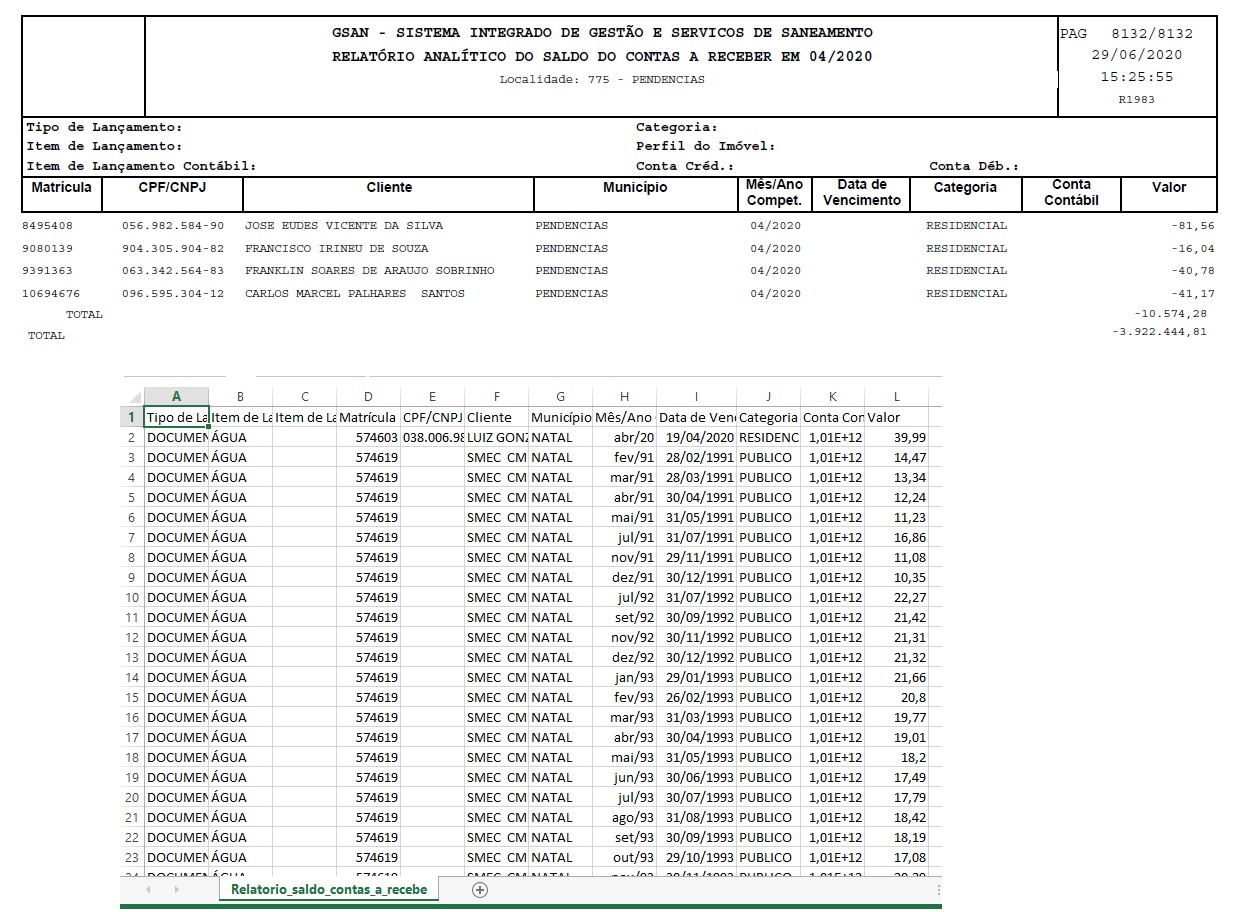Viewport: 1234px width, 912px height.
Task: Select column A header
Action: coord(176,397)
